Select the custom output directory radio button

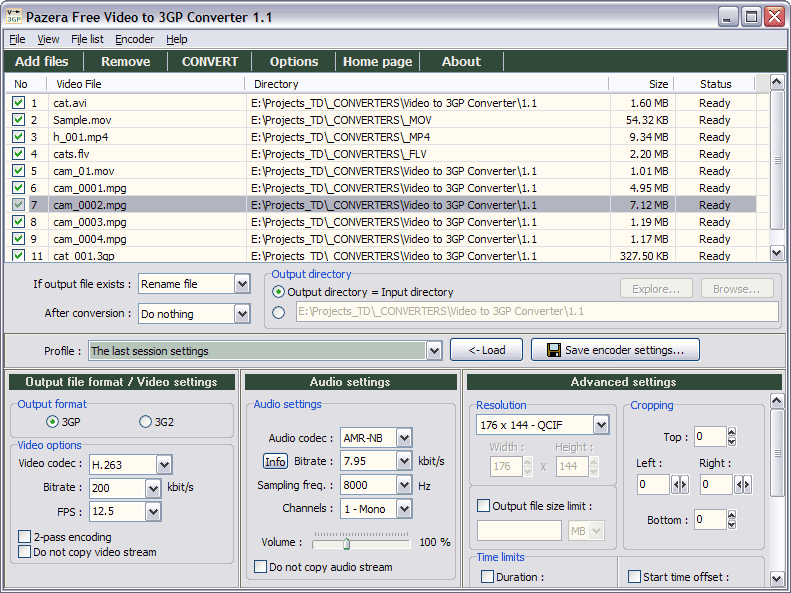tap(278, 313)
